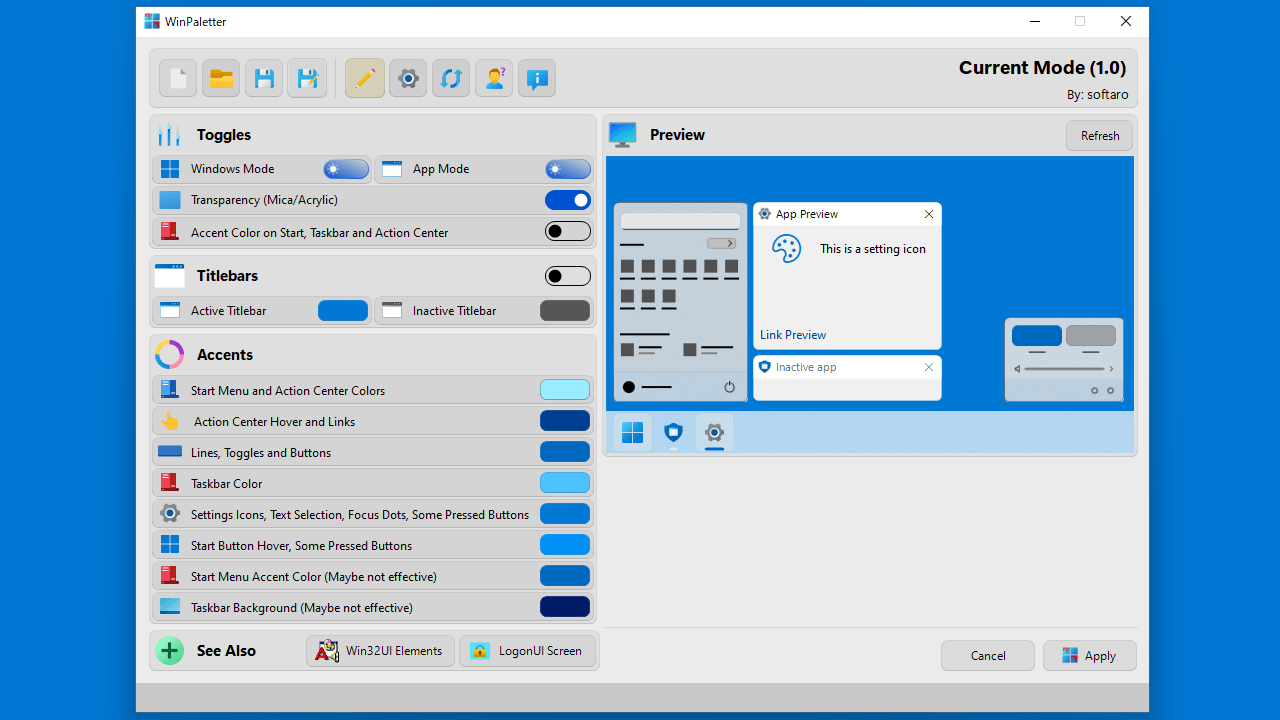Click the Start button in preview taskbar
Image resolution: width=1280 pixels, height=720 pixels.
(632, 432)
